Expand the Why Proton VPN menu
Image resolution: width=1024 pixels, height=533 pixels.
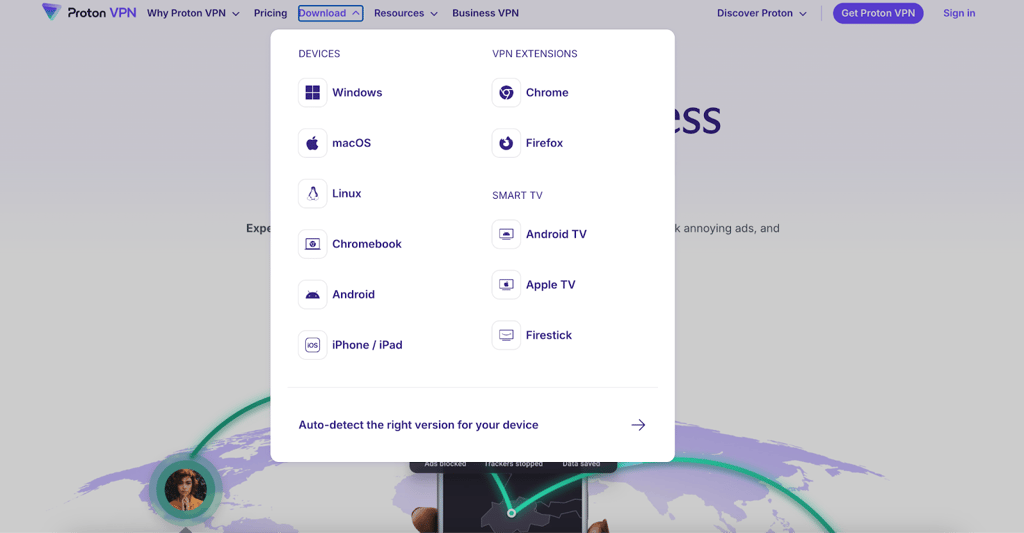pos(193,13)
